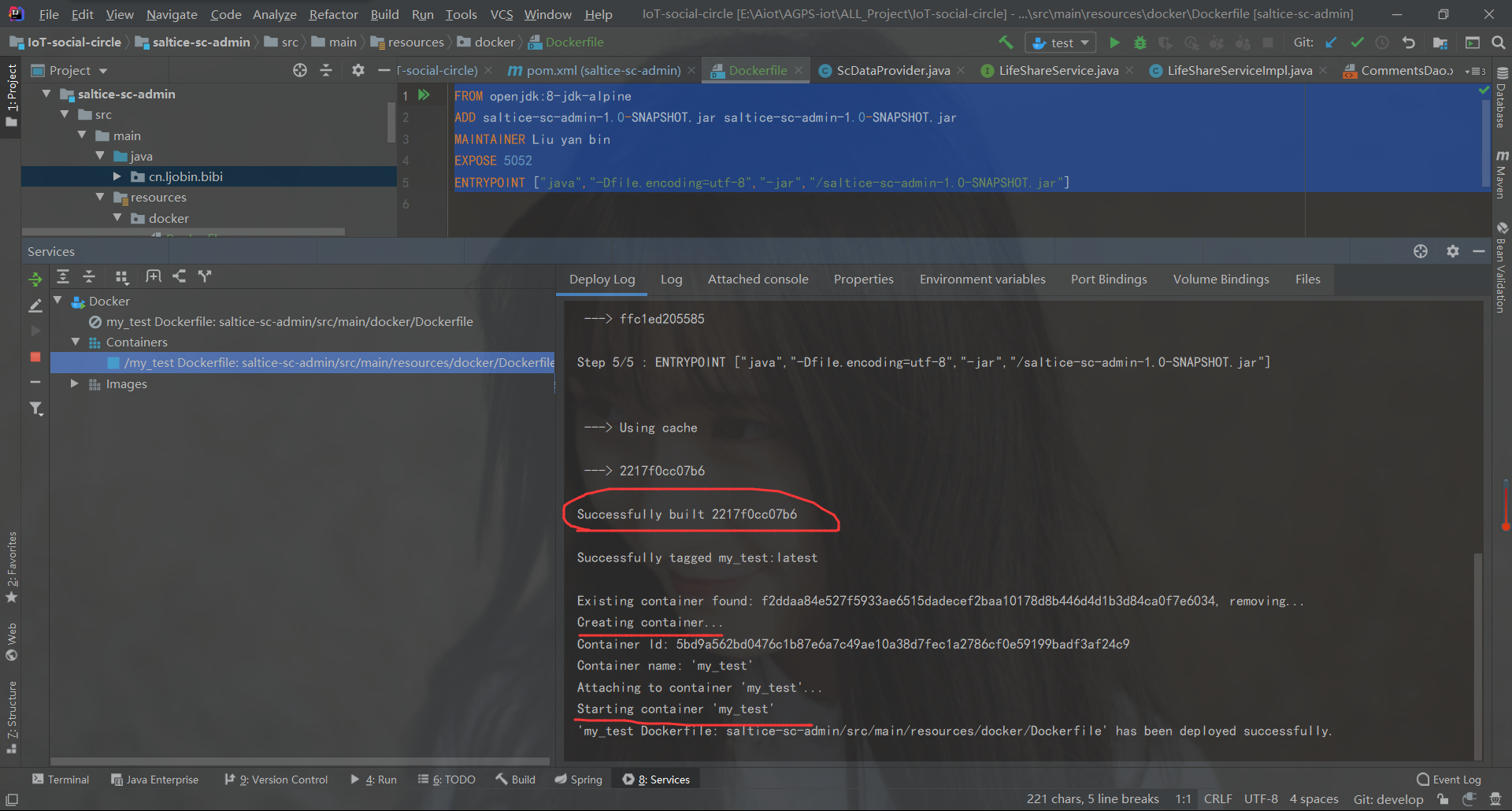Open the 'test' run configuration dropdown

(1060, 43)
